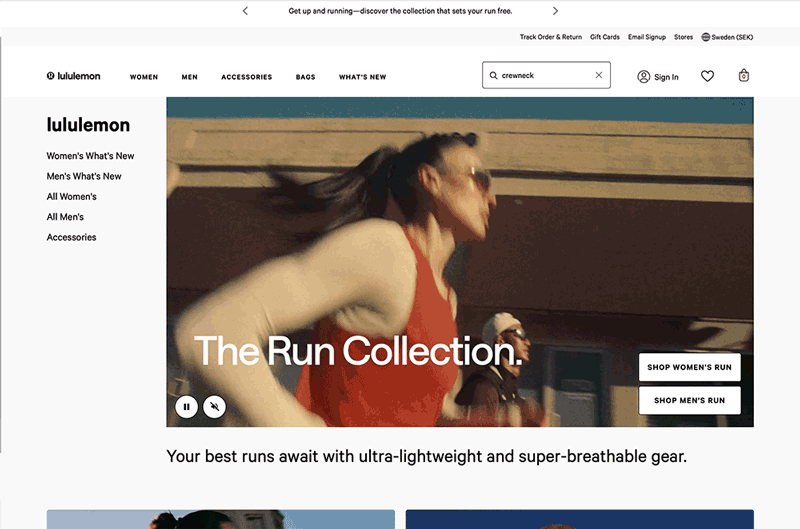Open the Men menu
Screen dimensions: 800x529
[189, 77]
